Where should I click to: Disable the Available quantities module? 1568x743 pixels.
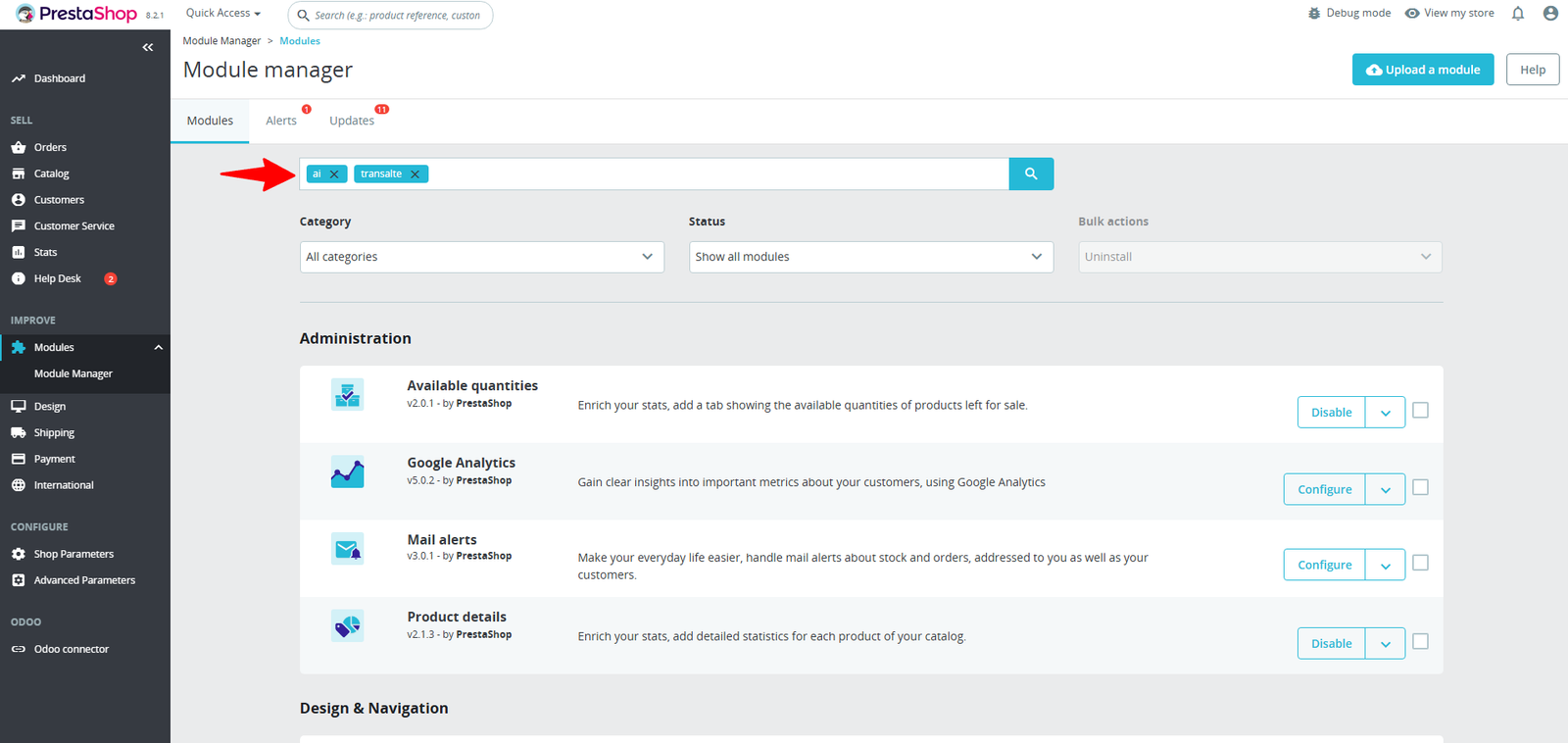coord(1331,413)
